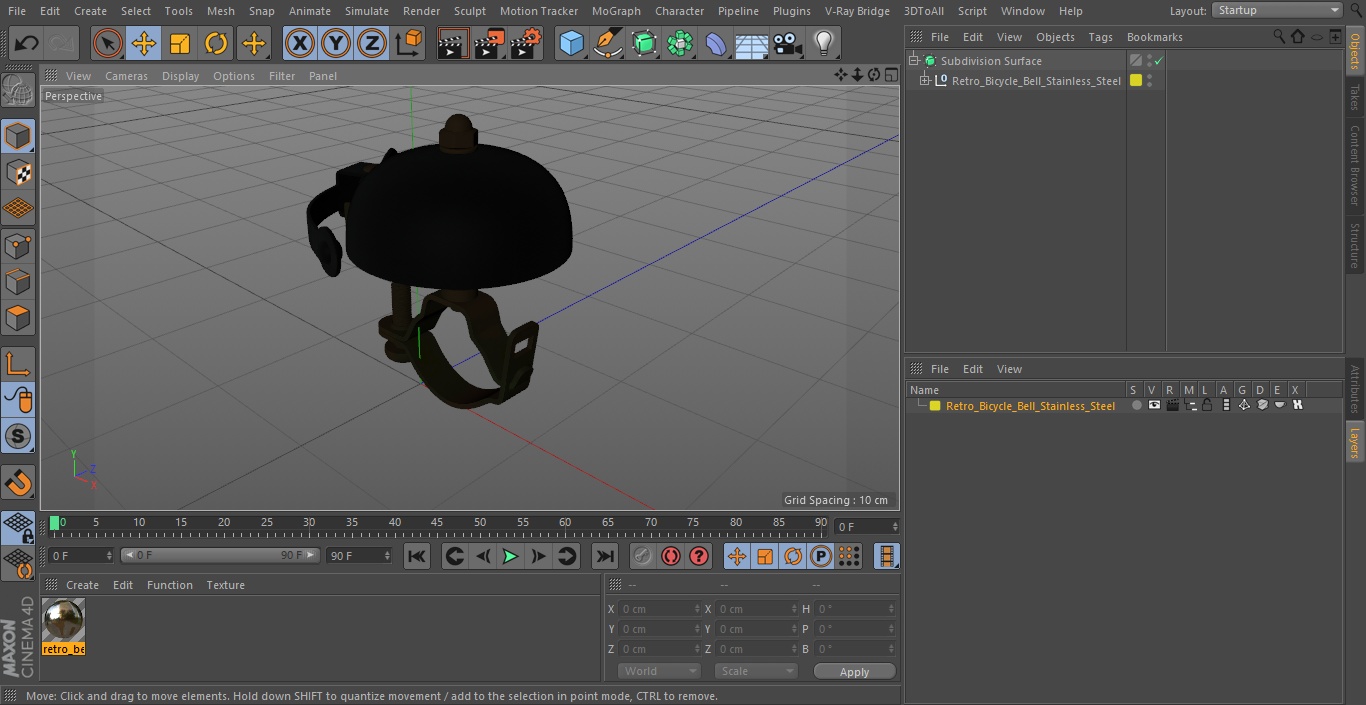Open the timeline window film icon
The height and width of the screenshot is (705, 1366).
(886, 556)
